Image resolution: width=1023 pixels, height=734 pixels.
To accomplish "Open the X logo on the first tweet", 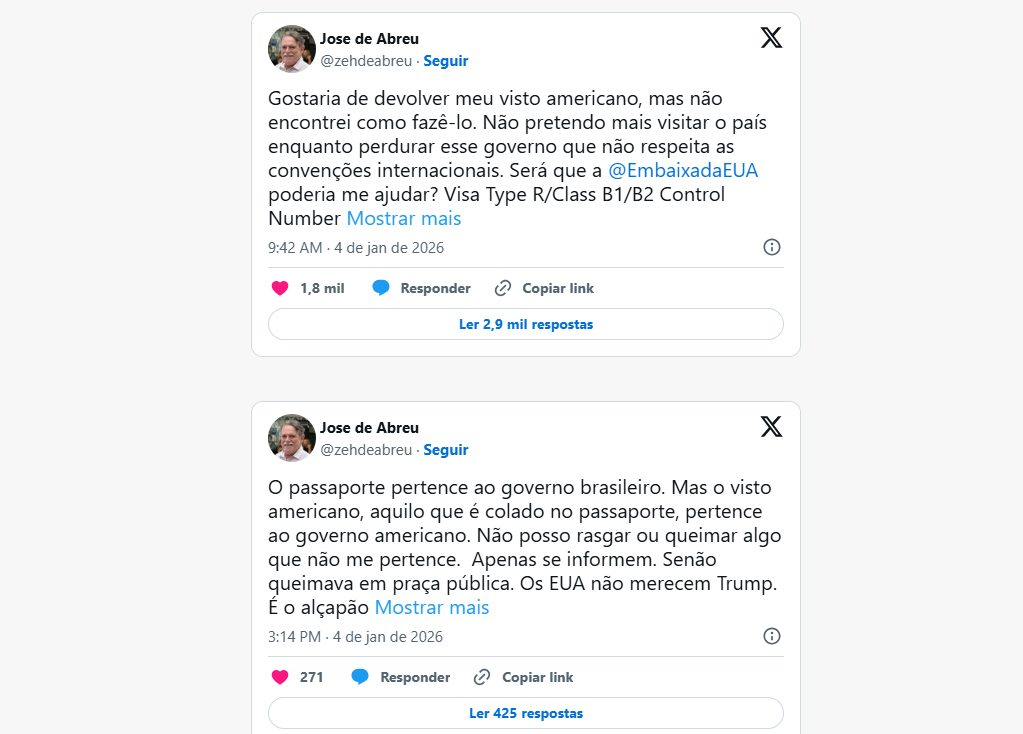I will [x=770, y=37].
